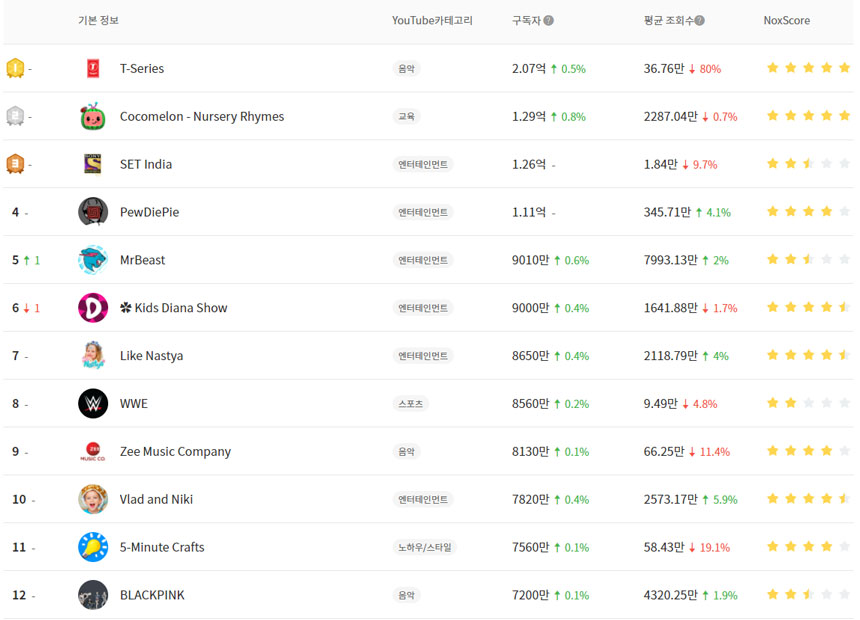Viewport: 860px width, 620px height.
Task: Click the 평균 조회수 help question mark icon
Action: pyautogui.click(x=699, y=20)
